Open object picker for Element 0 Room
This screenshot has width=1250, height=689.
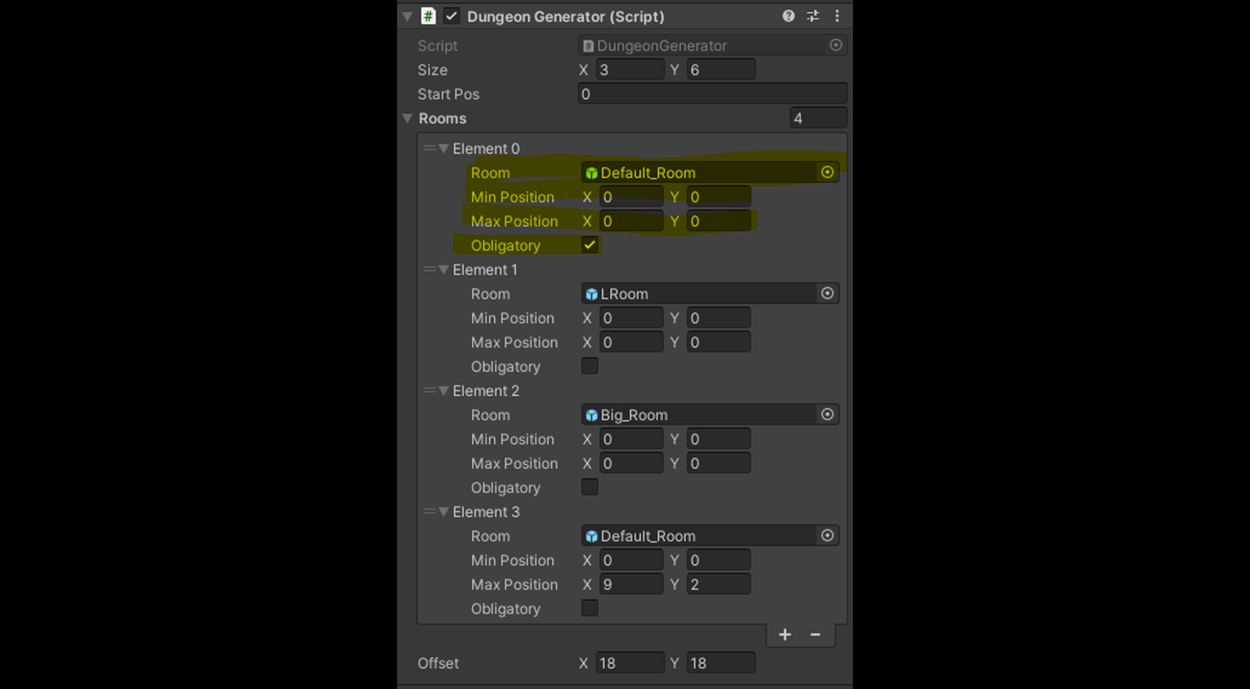click(x=827, y=172)
